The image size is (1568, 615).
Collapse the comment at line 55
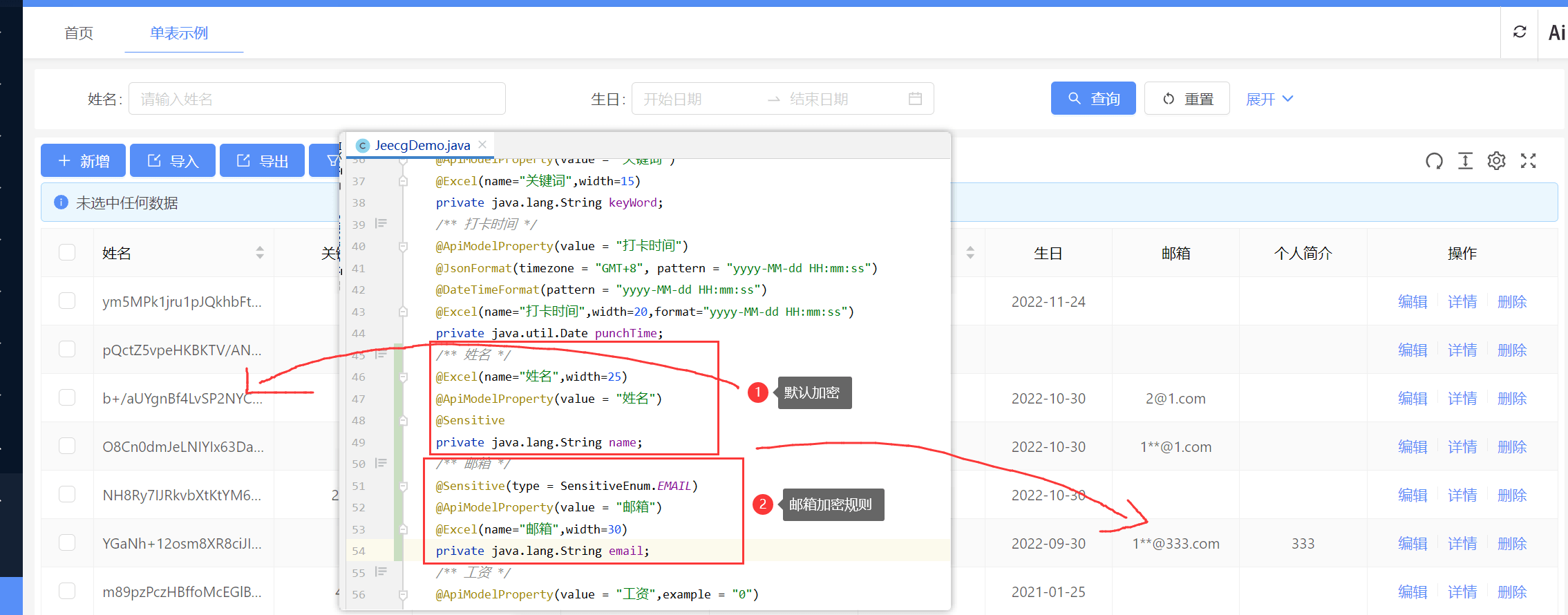[381, 571]
